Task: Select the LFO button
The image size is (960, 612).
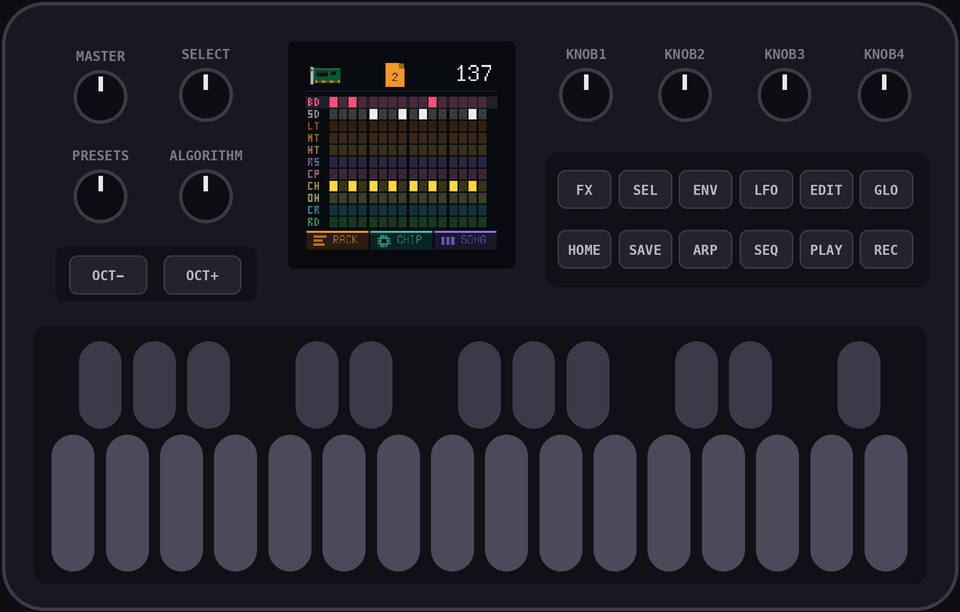Action: click(x=766, y=190)
